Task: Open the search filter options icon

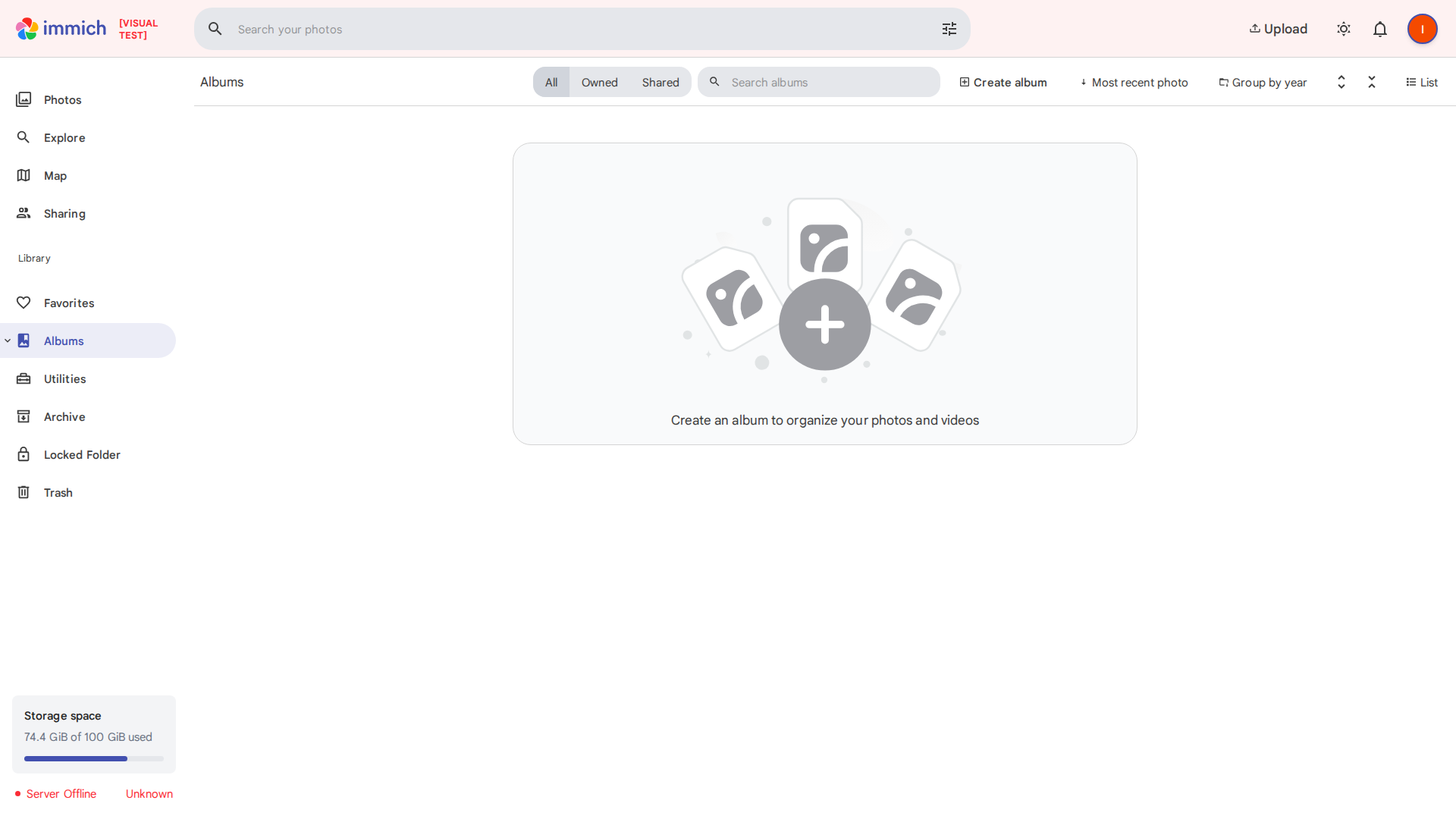Action: 949,29
